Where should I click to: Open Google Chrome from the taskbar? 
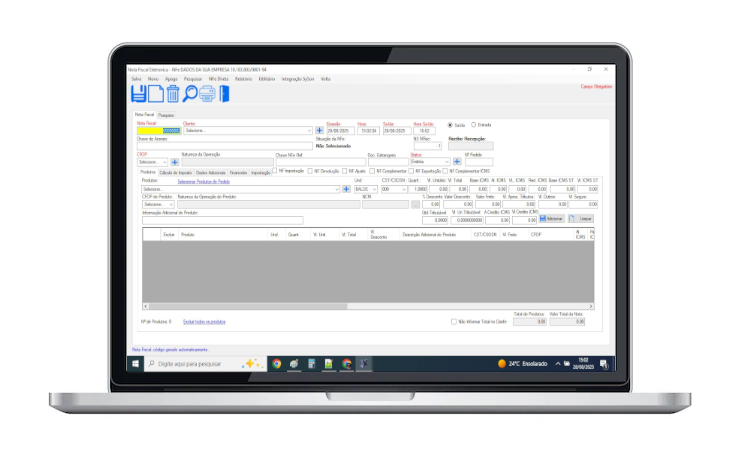pyautogui.click(x=276, y=364)
